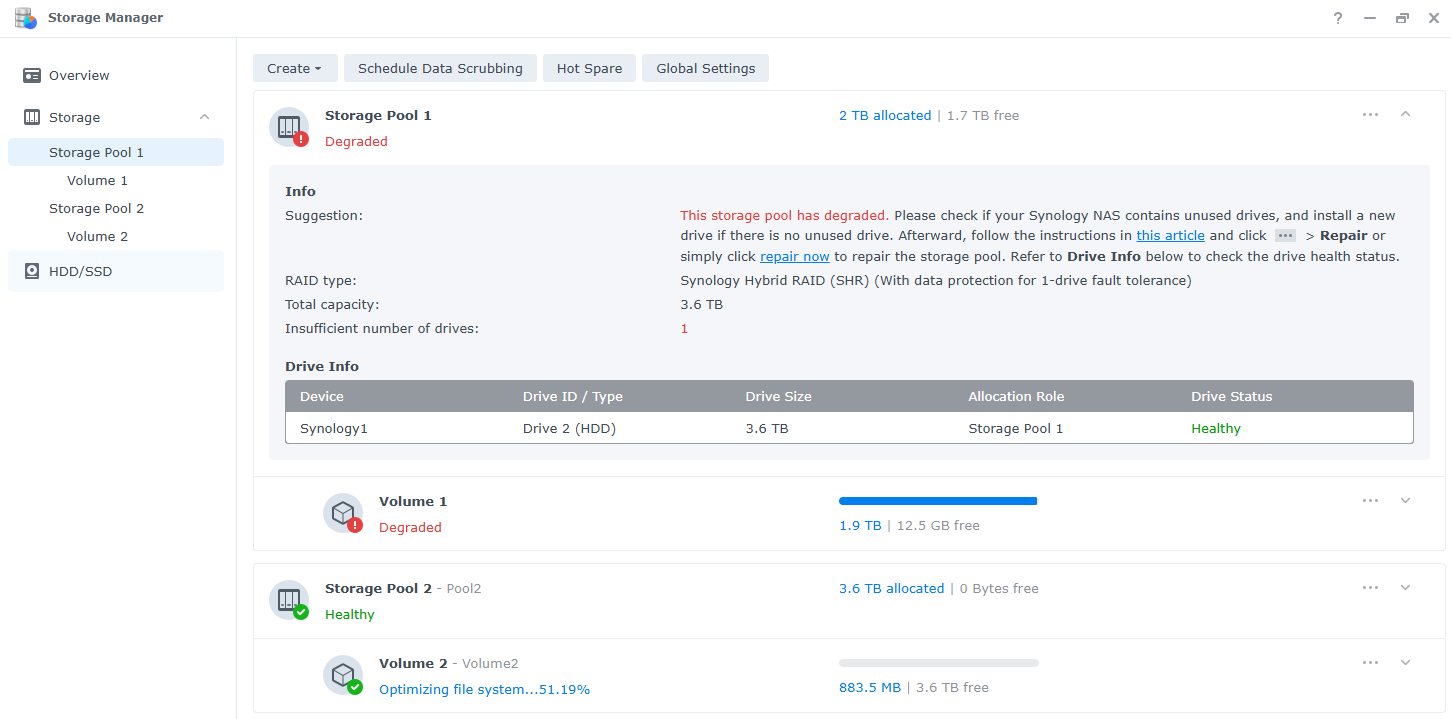Click the '883.5 MB' used value for Volume 2

click(870, 687)
